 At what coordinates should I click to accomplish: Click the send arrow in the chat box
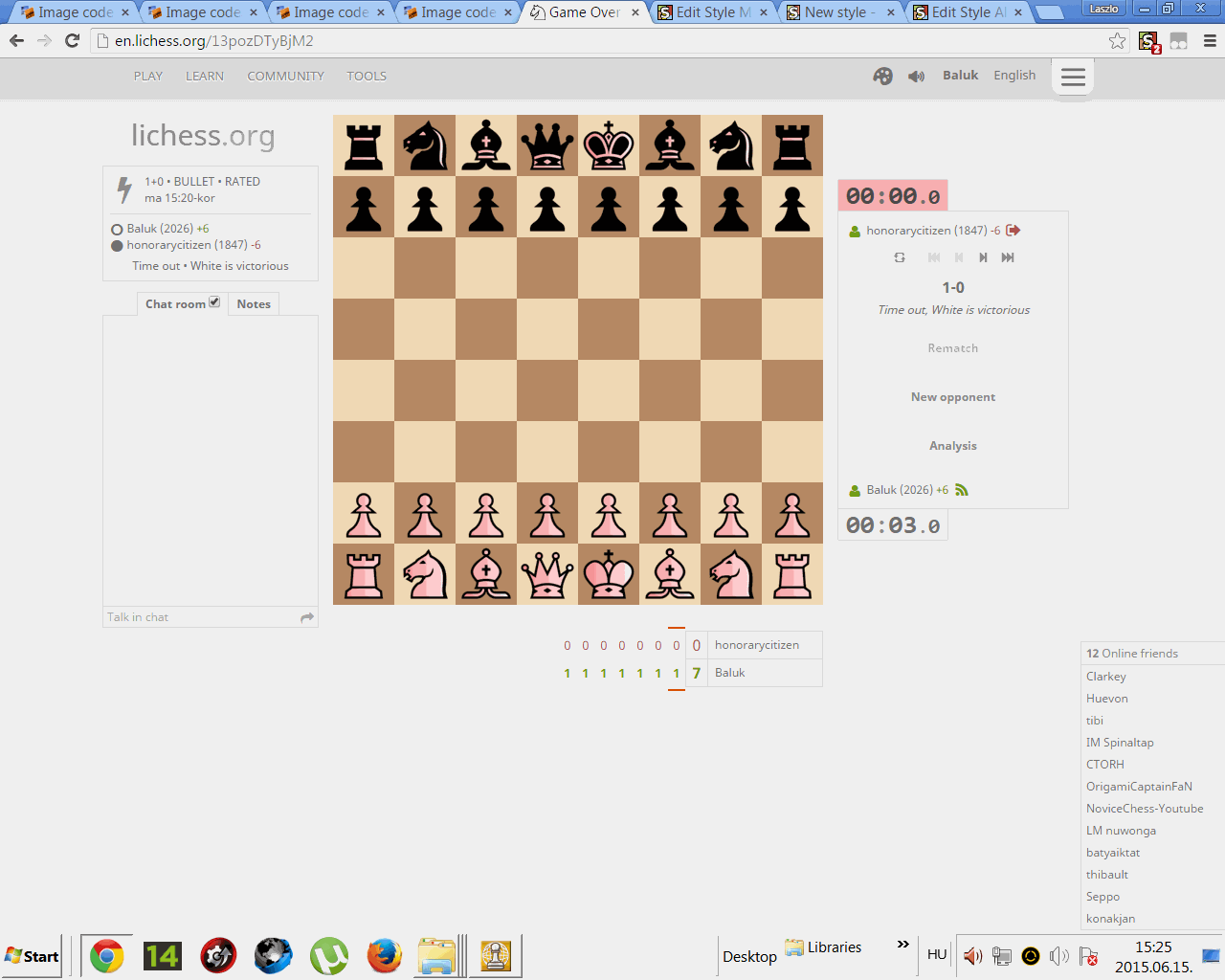click(307, 617)
